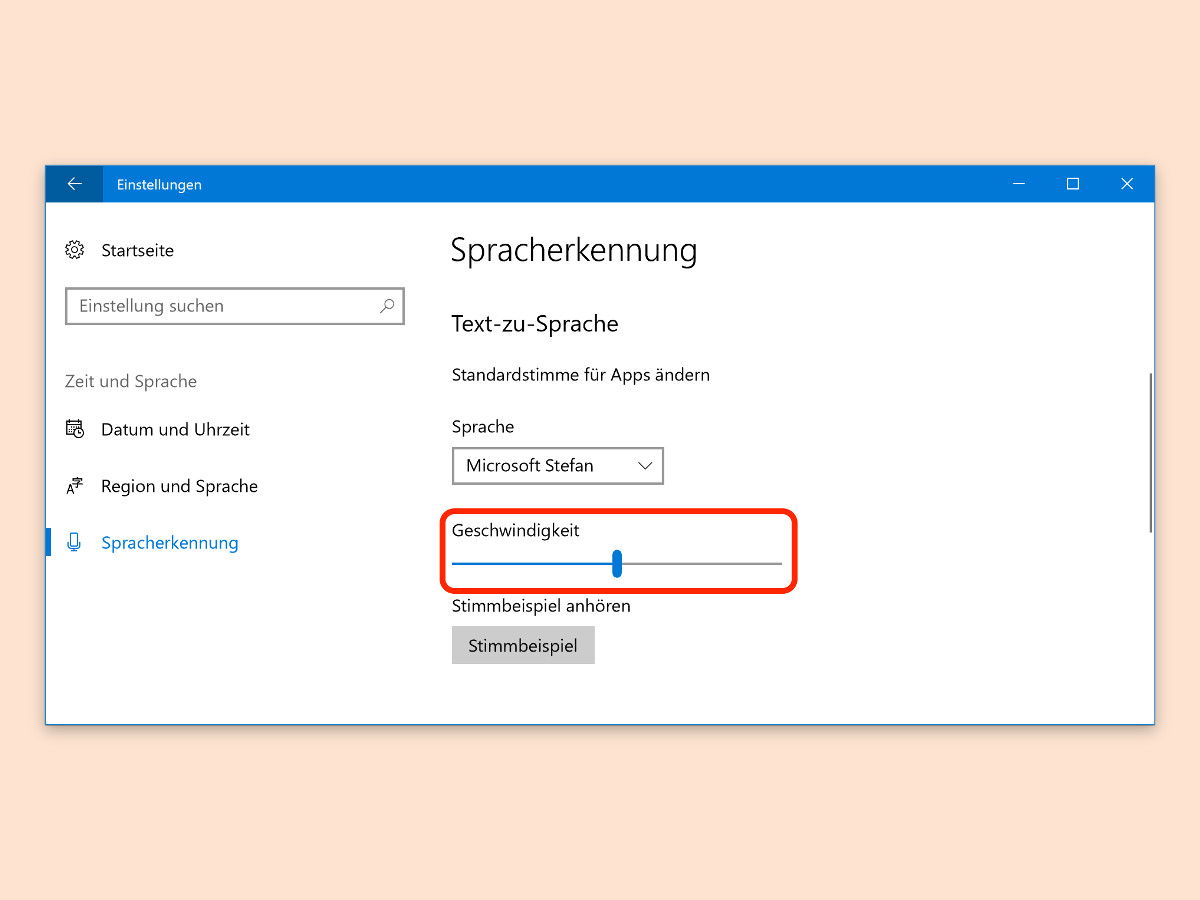Go to the Startseite settings home

[137, 250]
